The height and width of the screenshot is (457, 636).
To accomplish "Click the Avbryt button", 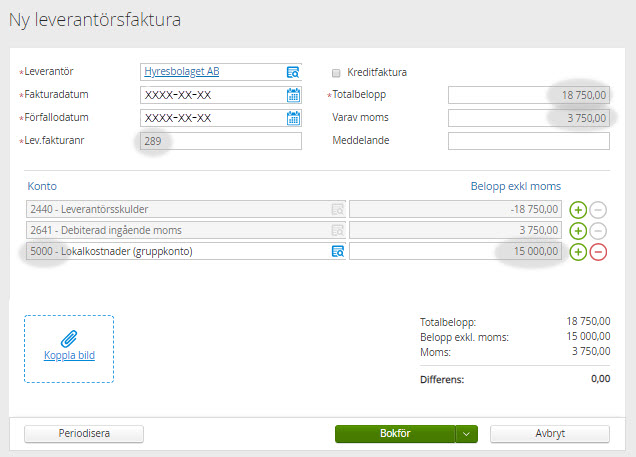I will click(550, 434).
